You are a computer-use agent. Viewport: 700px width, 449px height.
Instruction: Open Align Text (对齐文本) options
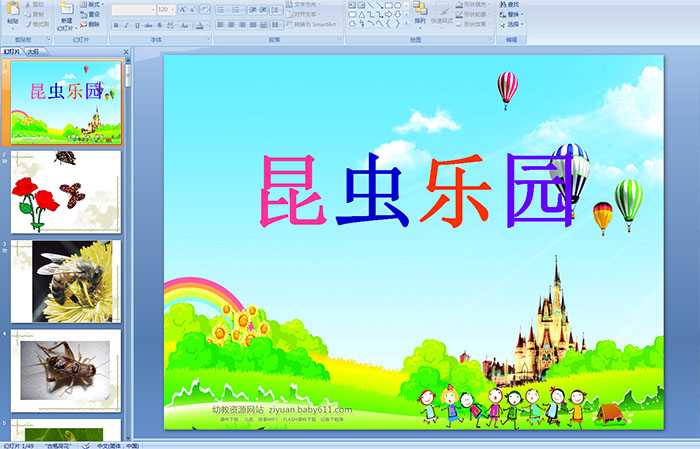tap(303, 14)
